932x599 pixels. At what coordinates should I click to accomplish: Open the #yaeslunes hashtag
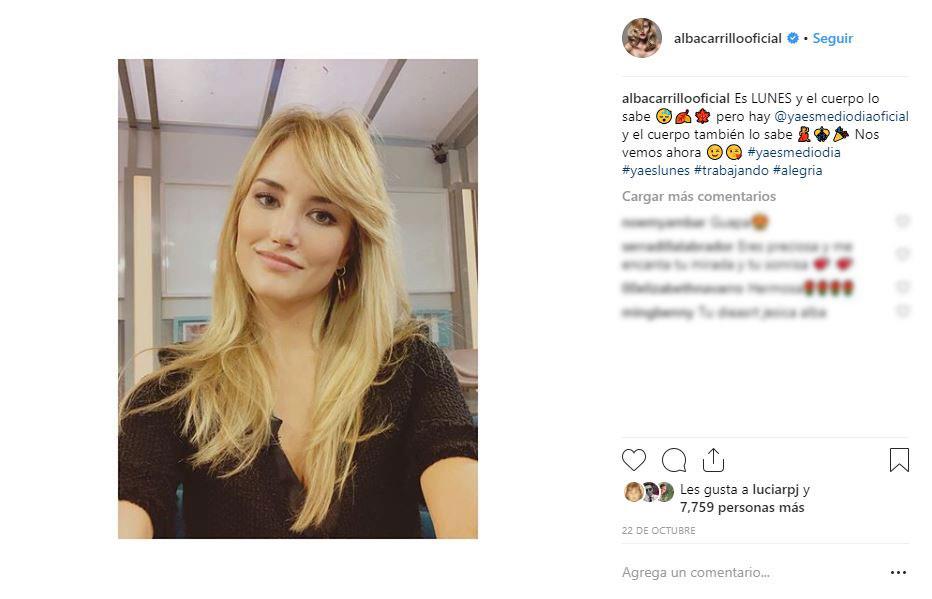click(x=656, y=171)
